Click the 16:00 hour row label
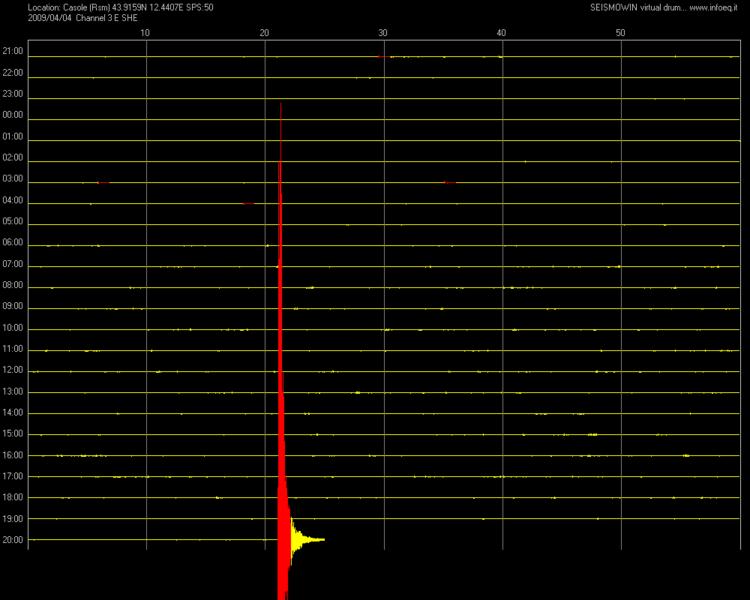 13,455
